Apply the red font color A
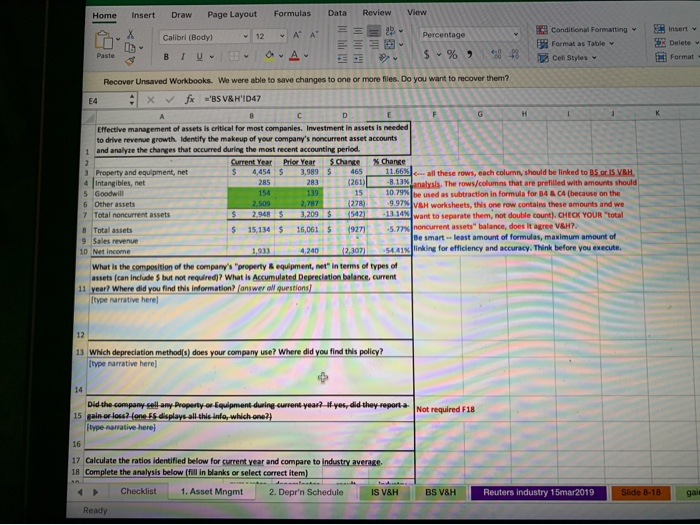The height and width of the screenshot is (525, 700). [x=294, y=56]
